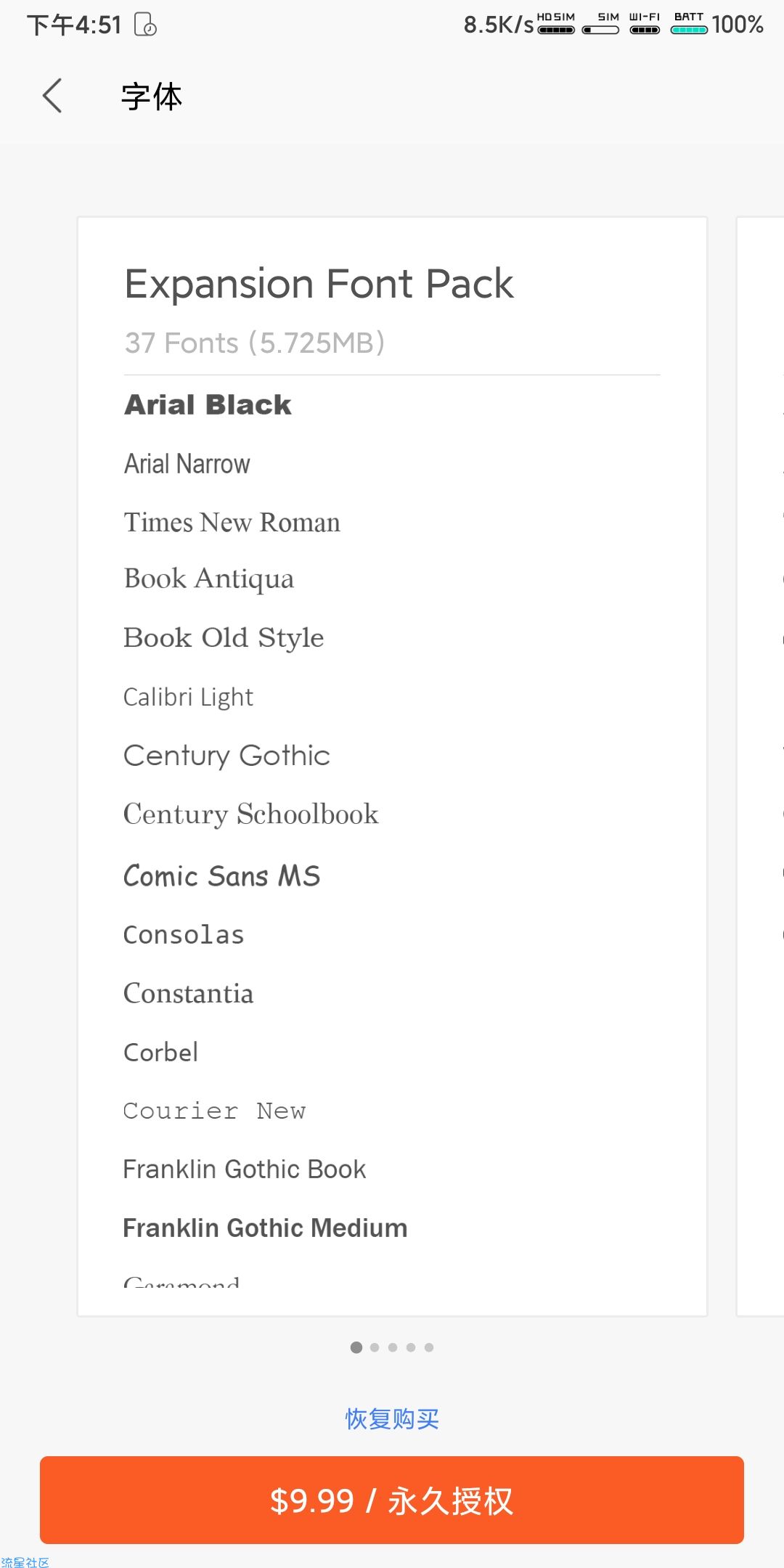Image resolution: width=784 pixels, height=1568 pixels.
Task: Go to the first page indicator dot
Action: [356, 1347]
